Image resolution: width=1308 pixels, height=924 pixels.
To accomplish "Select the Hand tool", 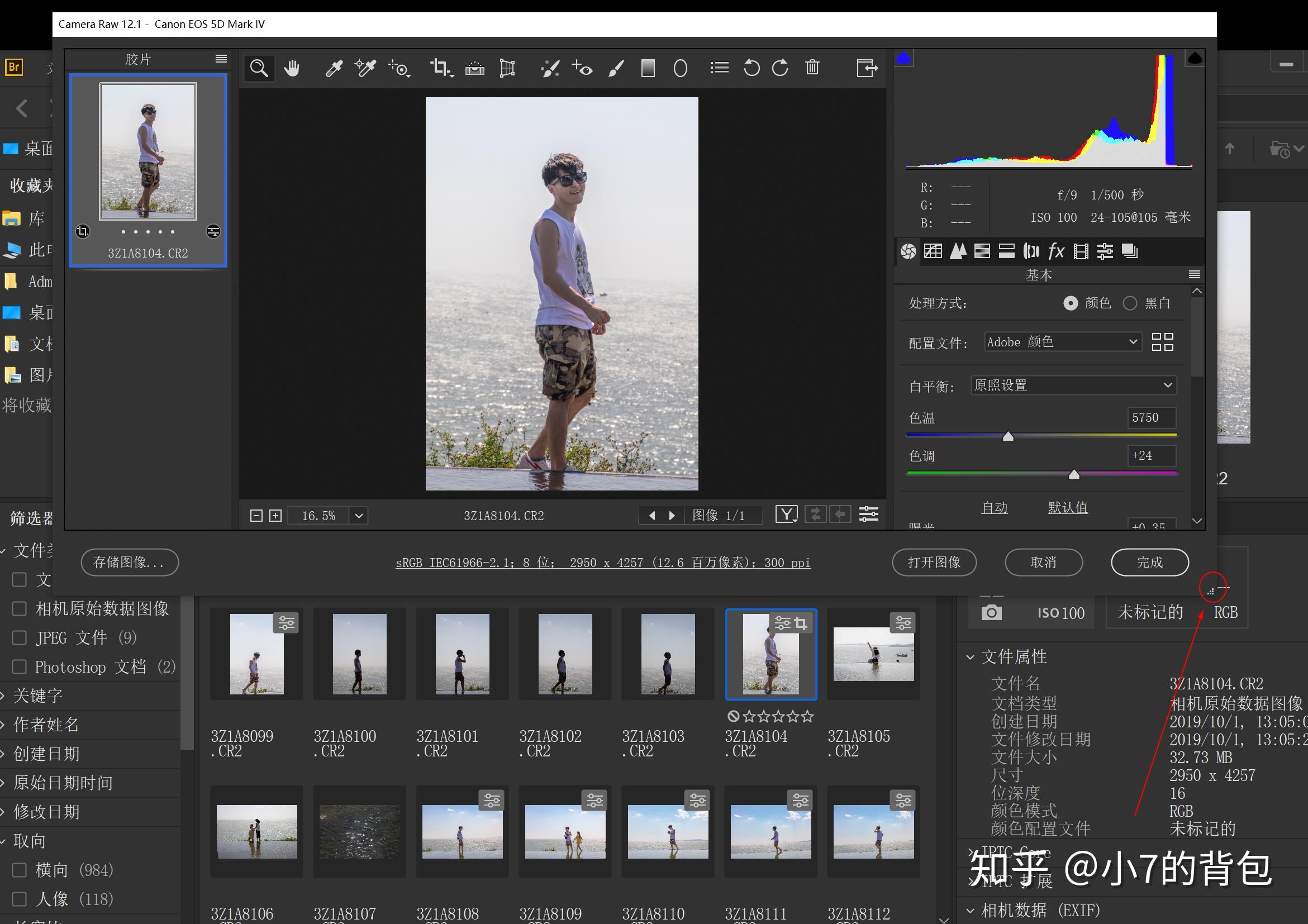I will (292, 68).
